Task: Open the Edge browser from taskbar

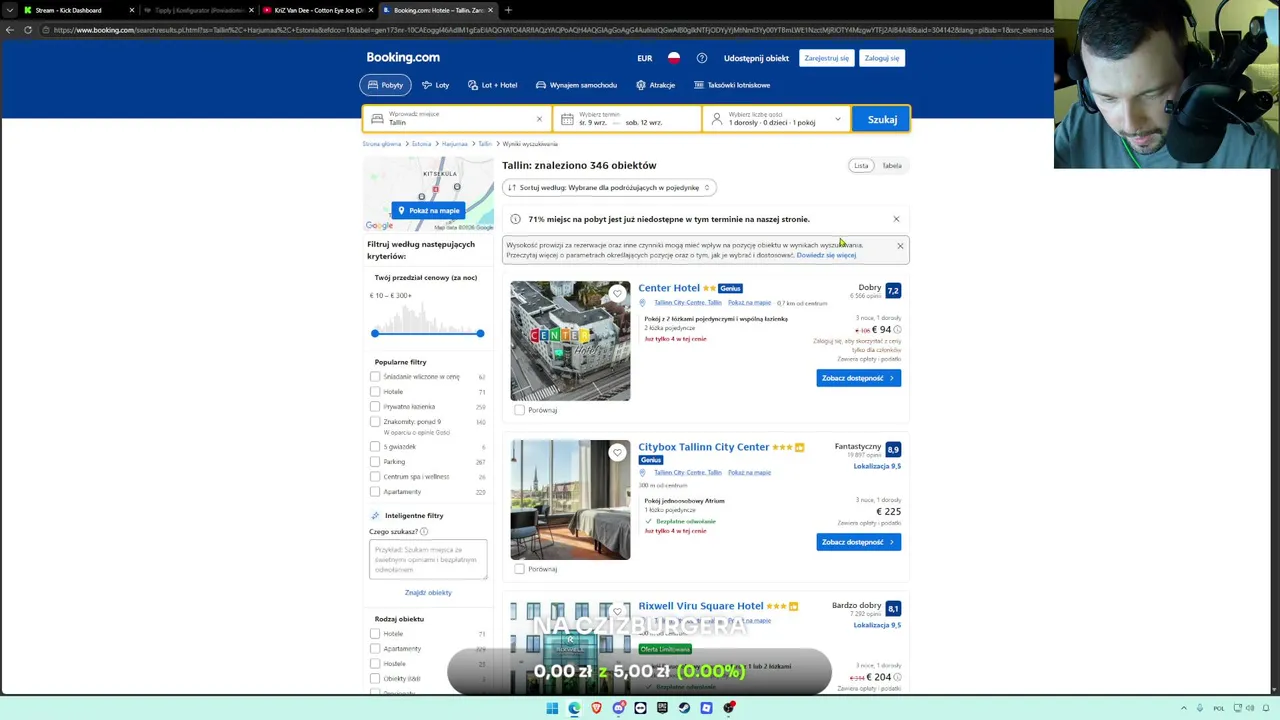Action: click(x=574, y=708)
